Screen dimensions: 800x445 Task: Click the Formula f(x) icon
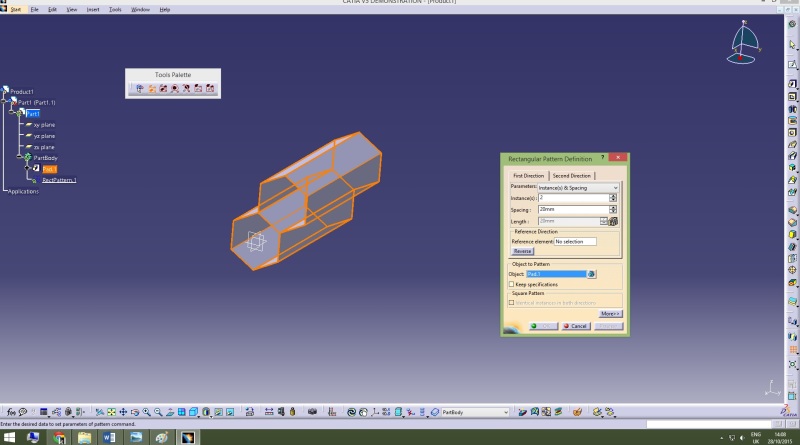tap(11, 412)
